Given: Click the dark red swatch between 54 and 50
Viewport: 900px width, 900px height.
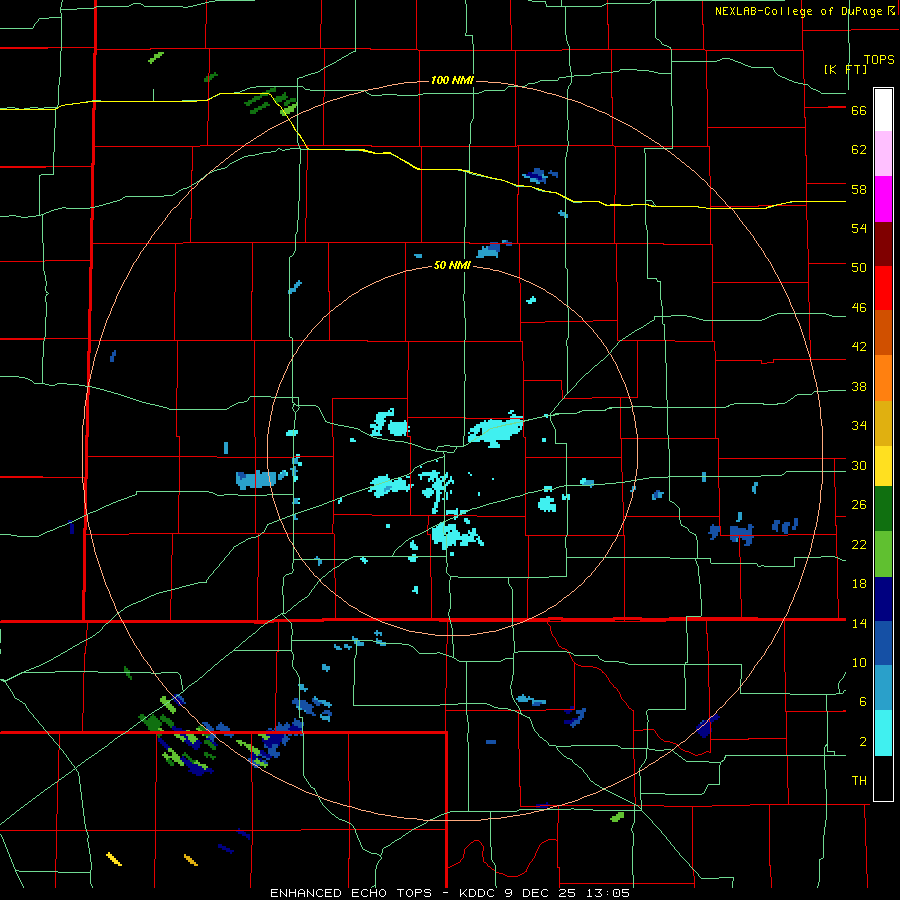Looking at the screenshot, I should point(883,244).
